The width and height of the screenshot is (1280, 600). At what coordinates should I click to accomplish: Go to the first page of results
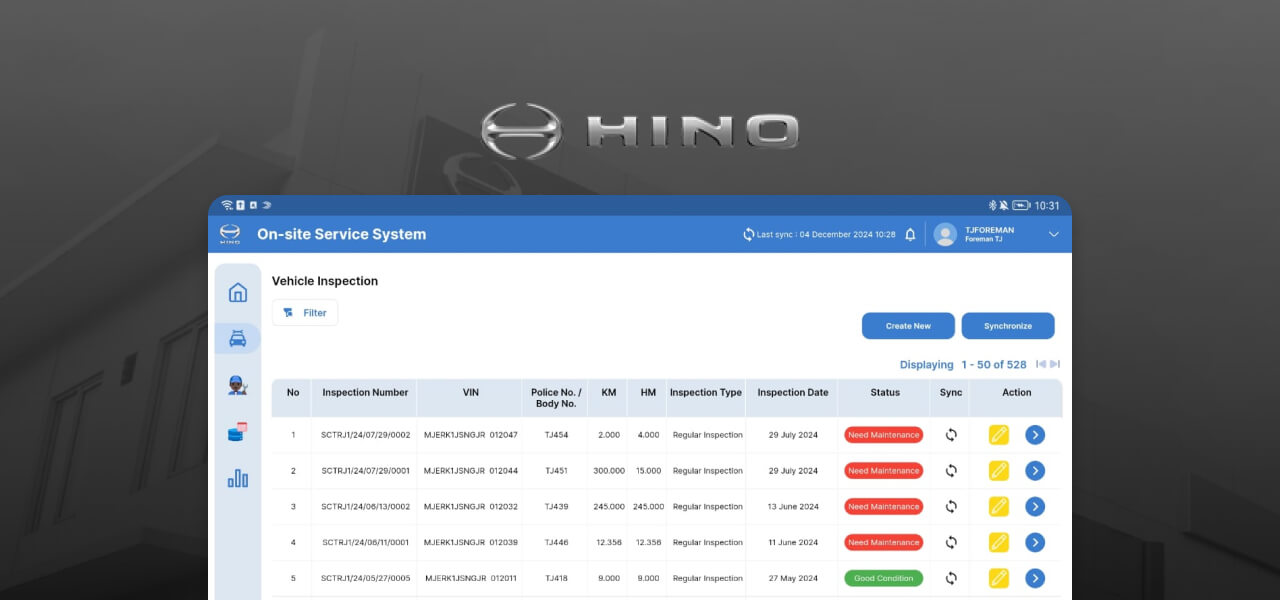1041,365
